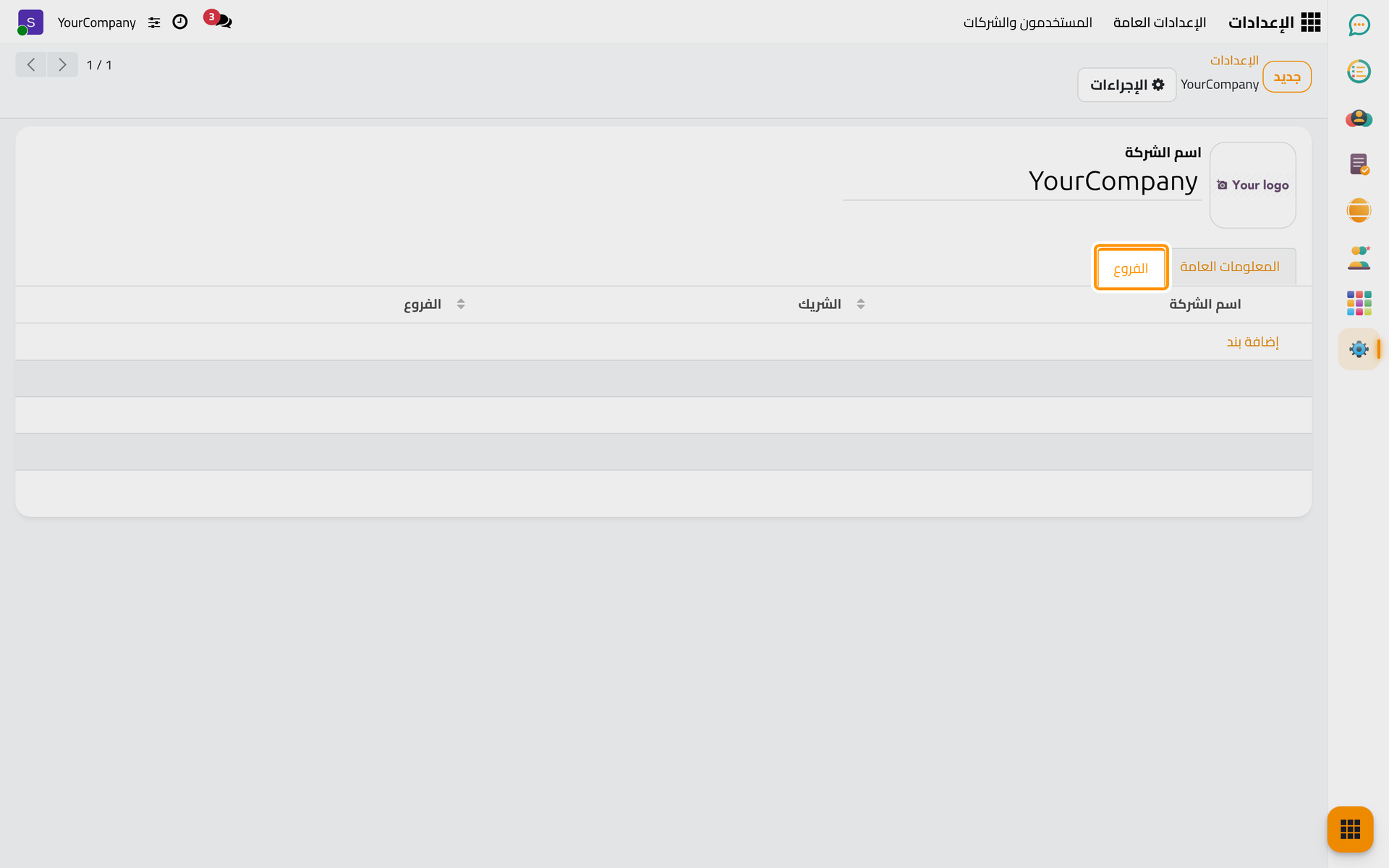Open the orange globe sidebar icon
The width and height of the screenshot is (1389, 868).
point(1359,210)
